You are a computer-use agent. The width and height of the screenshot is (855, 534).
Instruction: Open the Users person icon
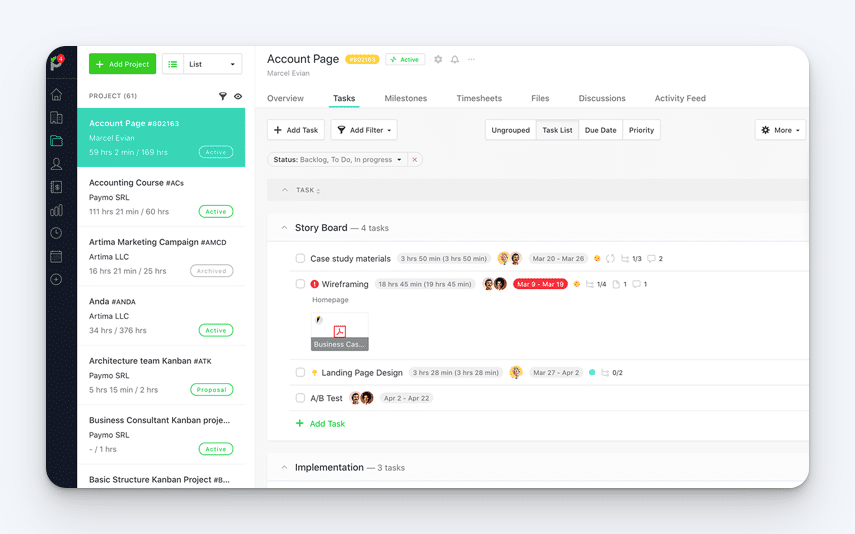point(56,164)
